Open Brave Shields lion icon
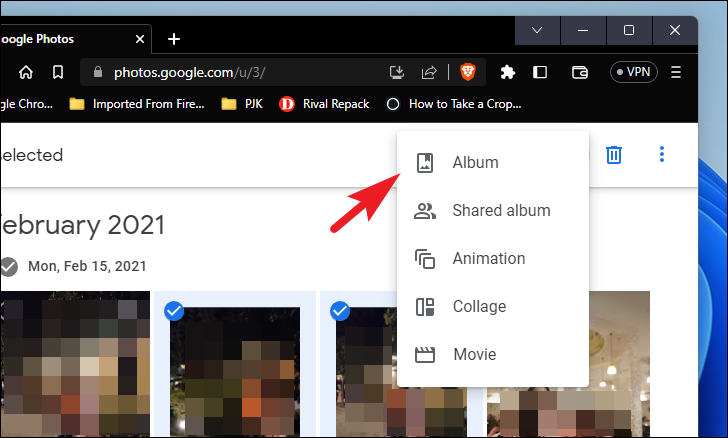Viewport: 728px width, 438px height. [468, 72]
